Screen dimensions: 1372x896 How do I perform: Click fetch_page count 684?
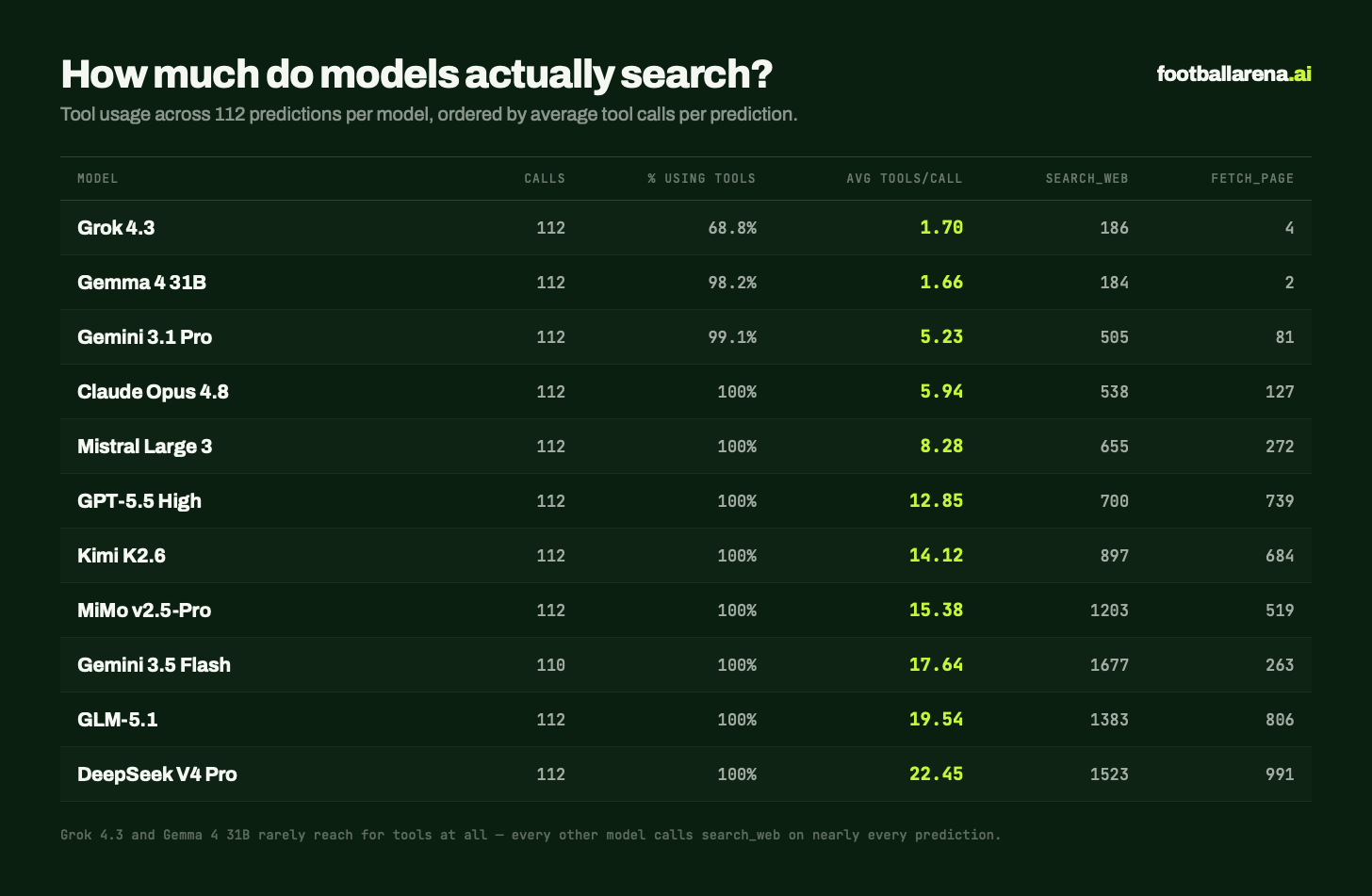(x=1280, y=556)
